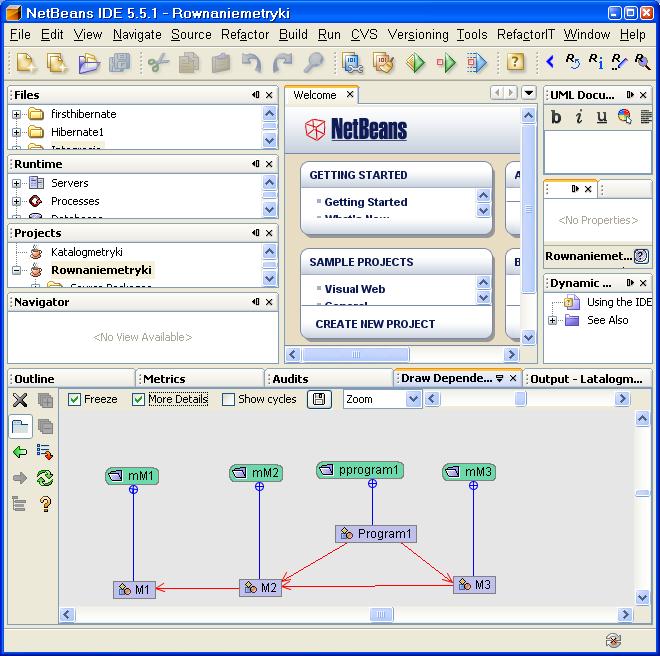660x656 pixels.
Task: Select the Program1 class node in graph
Action: click(x=376, y=534)
